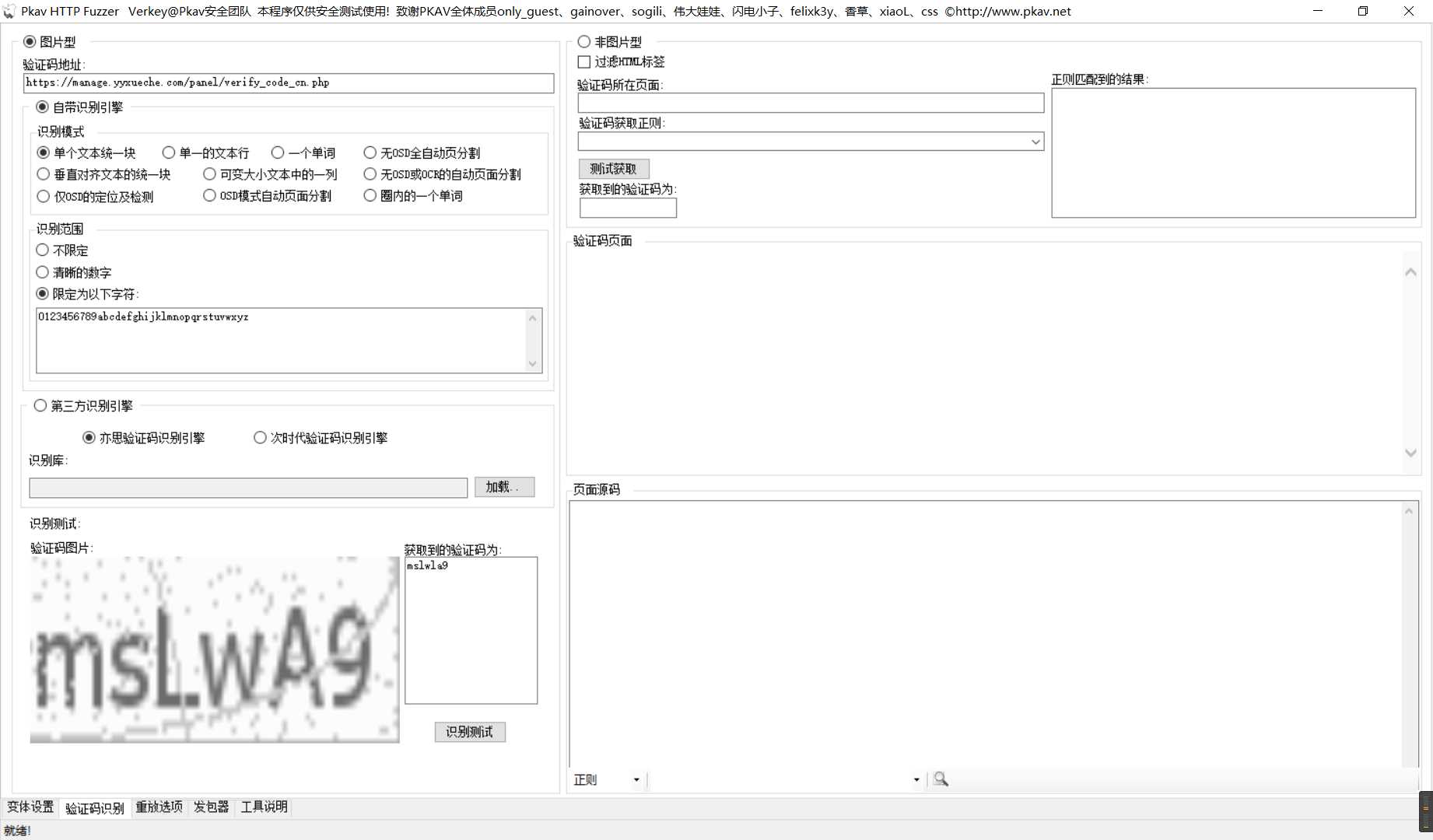Select the 第三方识别引擎 option
The width and height of the screenshot is (1433, 840).
coord(40,406)
